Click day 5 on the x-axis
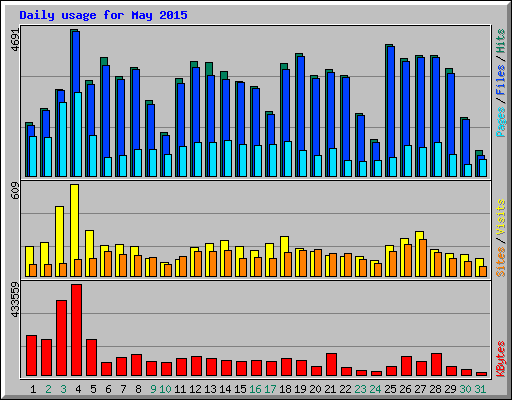 (x=93, y=389)
